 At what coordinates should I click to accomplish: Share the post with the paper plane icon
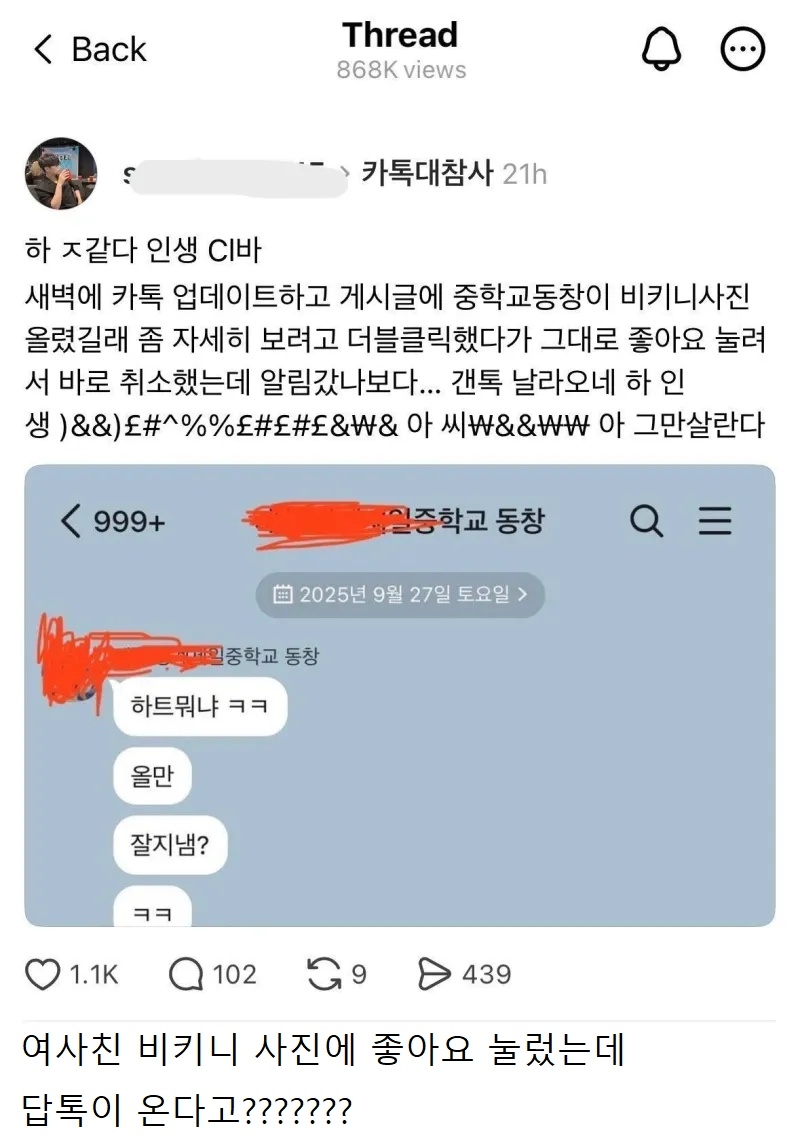point(434,974)
